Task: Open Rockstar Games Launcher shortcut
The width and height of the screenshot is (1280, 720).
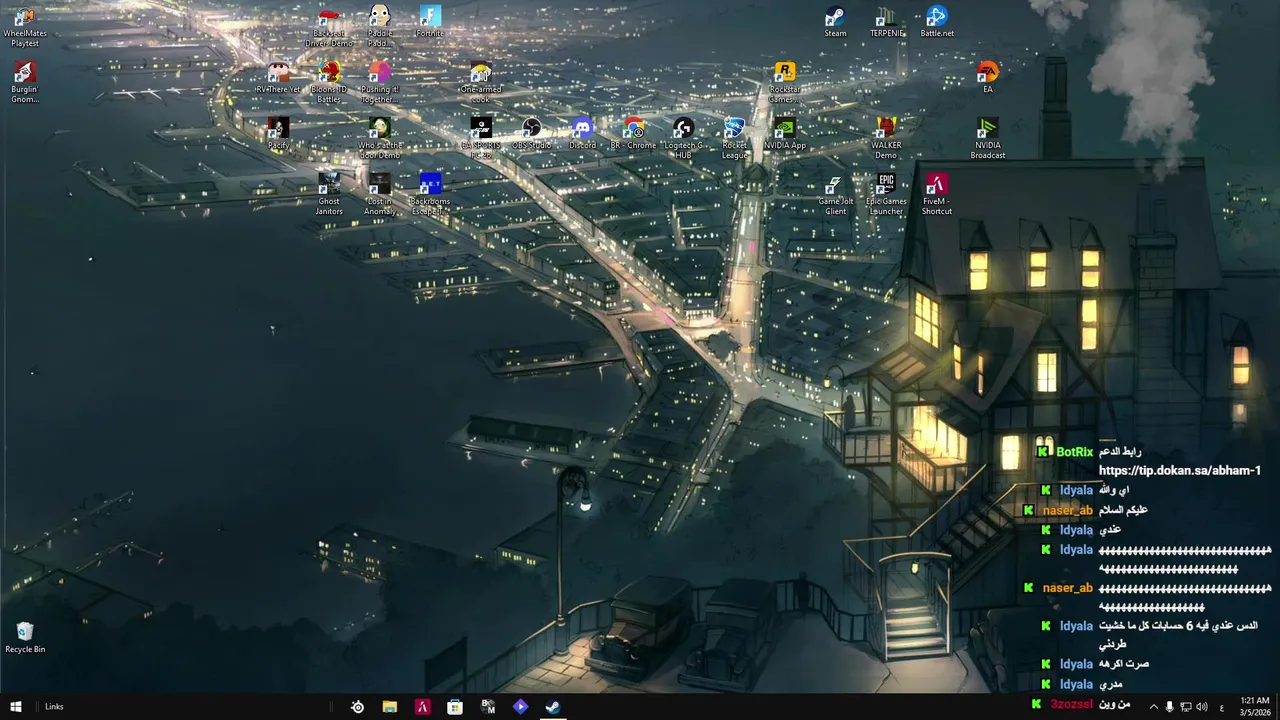Action: (x=785, y=83)
